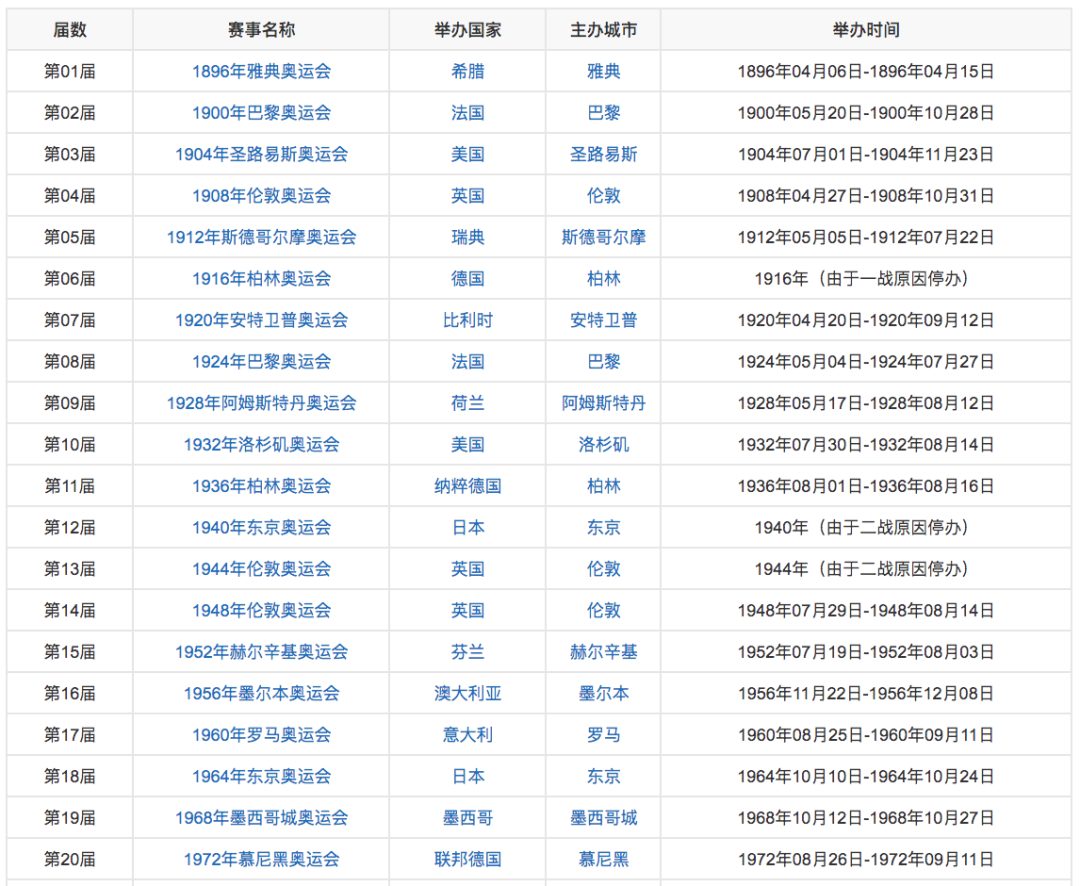Click the country link 联邦德国
1080x886 pixels.
click(468, 859)
